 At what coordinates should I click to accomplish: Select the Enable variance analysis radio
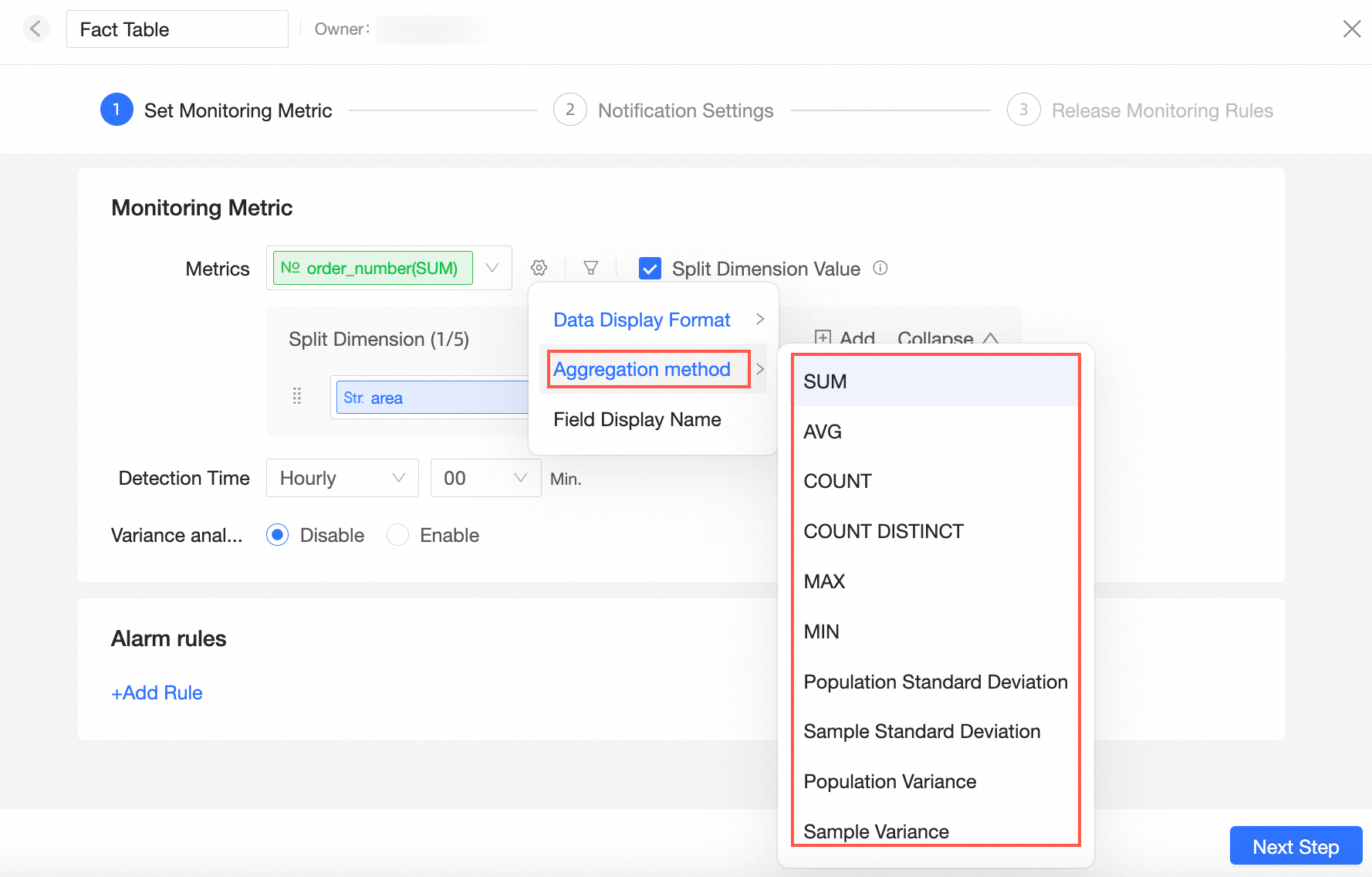click(x=398, y=535)
